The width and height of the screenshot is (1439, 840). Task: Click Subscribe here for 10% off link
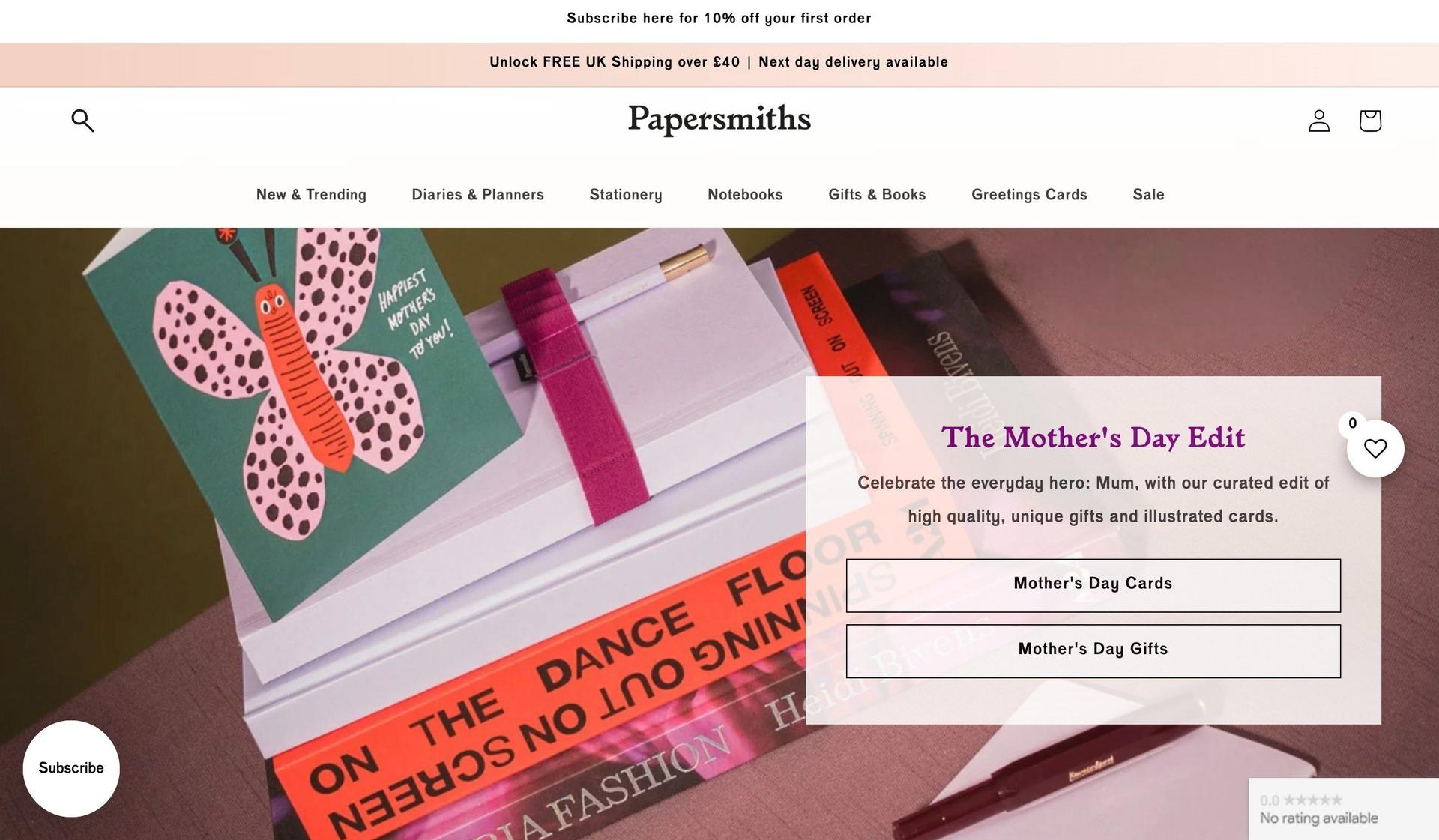point(719,19)
